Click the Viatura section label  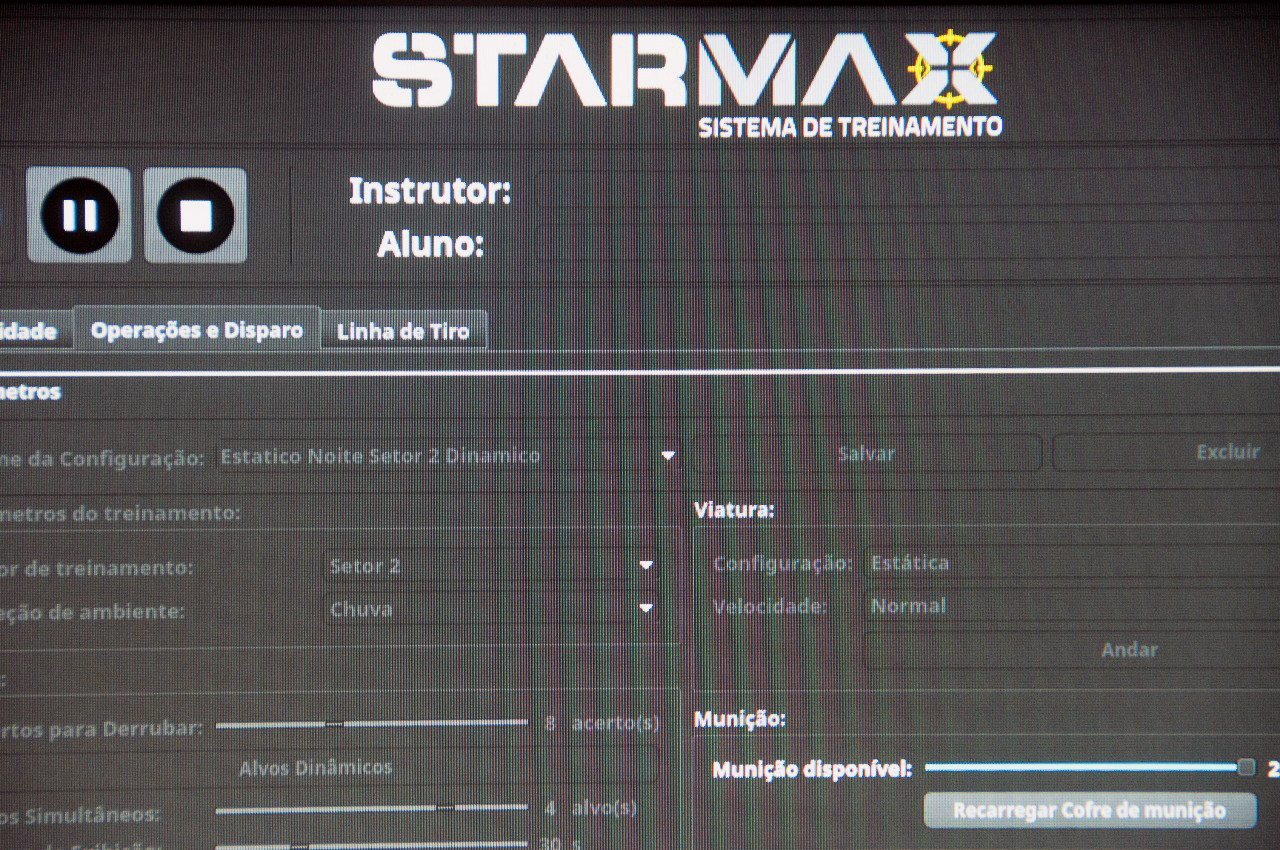[x=734, y=510]
